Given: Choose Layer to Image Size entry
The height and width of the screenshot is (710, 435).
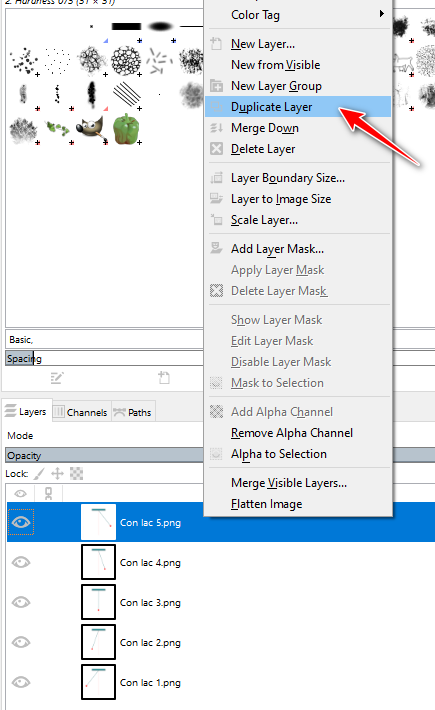Looking at the screenshot, I should tap(298, 198).
